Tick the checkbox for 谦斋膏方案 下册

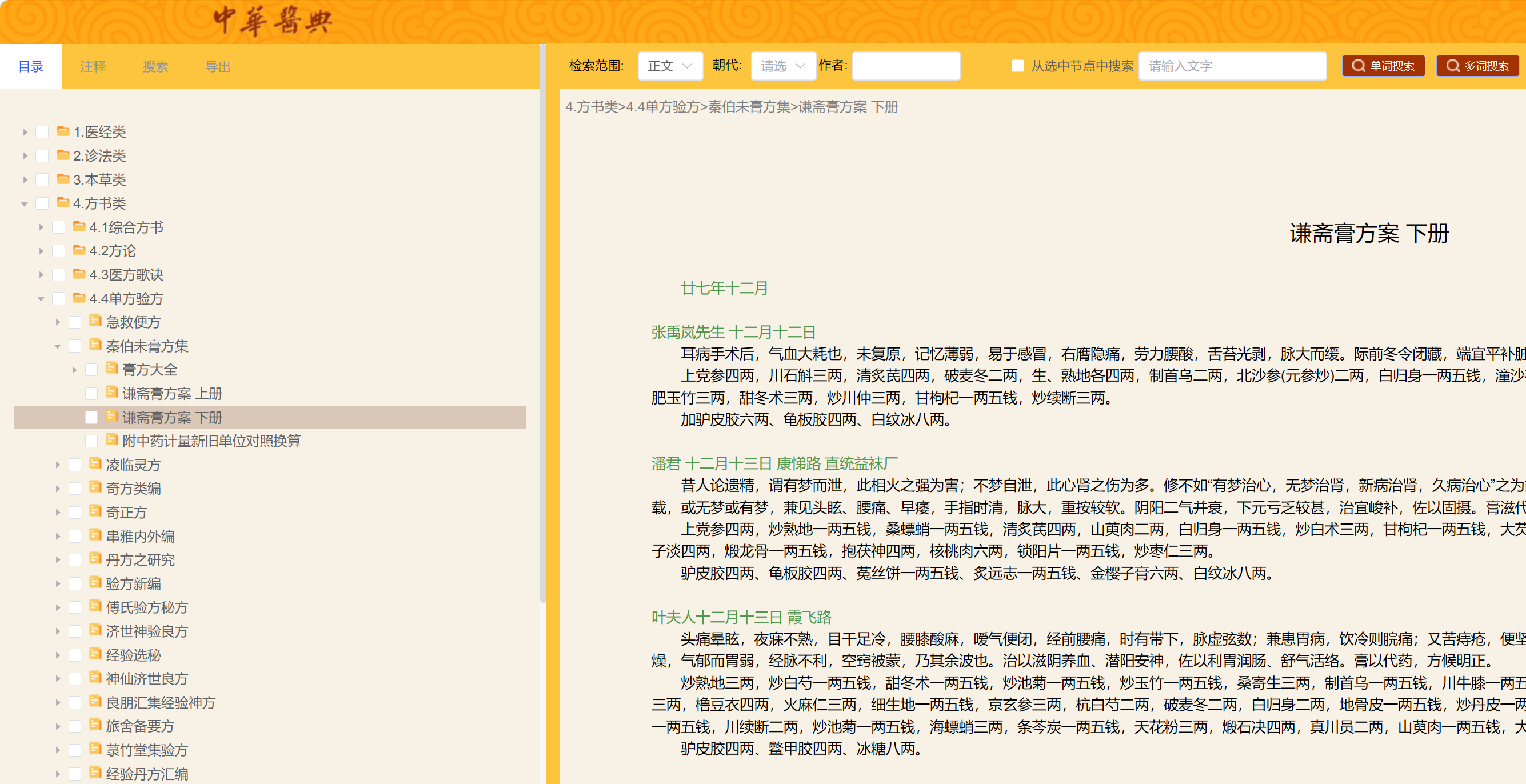91,418
